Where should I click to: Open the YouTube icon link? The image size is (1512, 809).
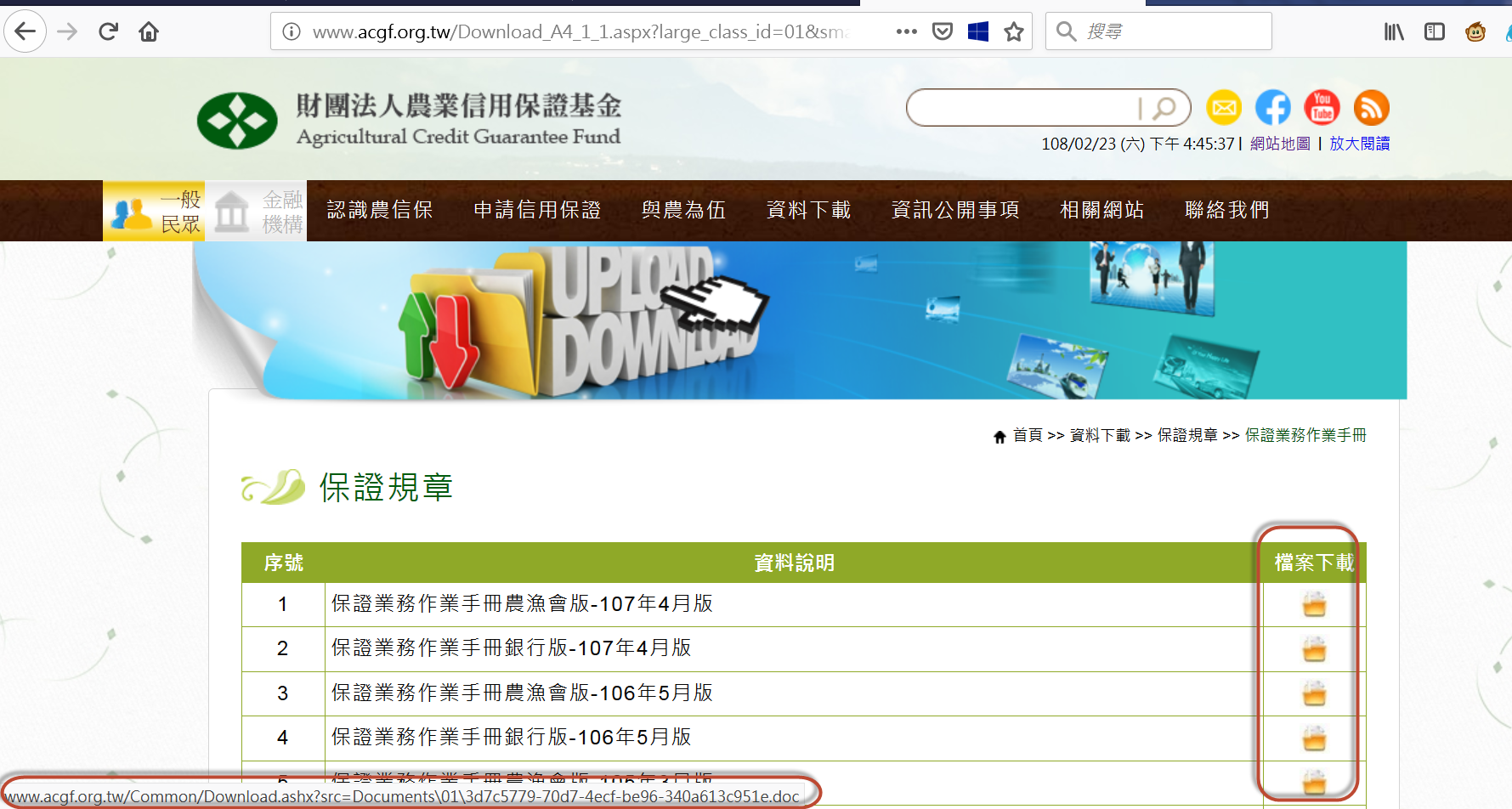(x=1322, y=108)
